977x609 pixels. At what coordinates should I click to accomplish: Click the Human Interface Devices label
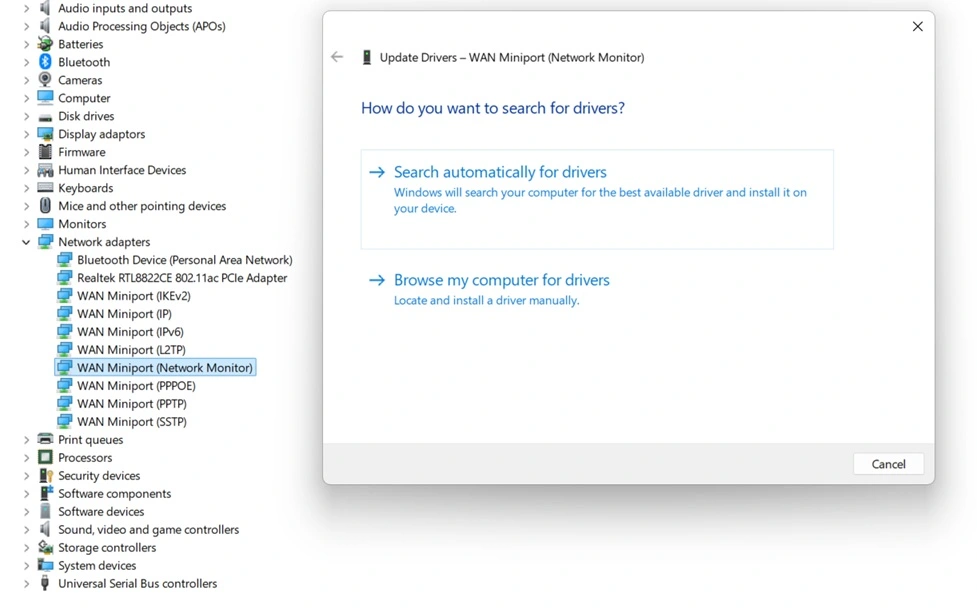click(x=122, y=170)
